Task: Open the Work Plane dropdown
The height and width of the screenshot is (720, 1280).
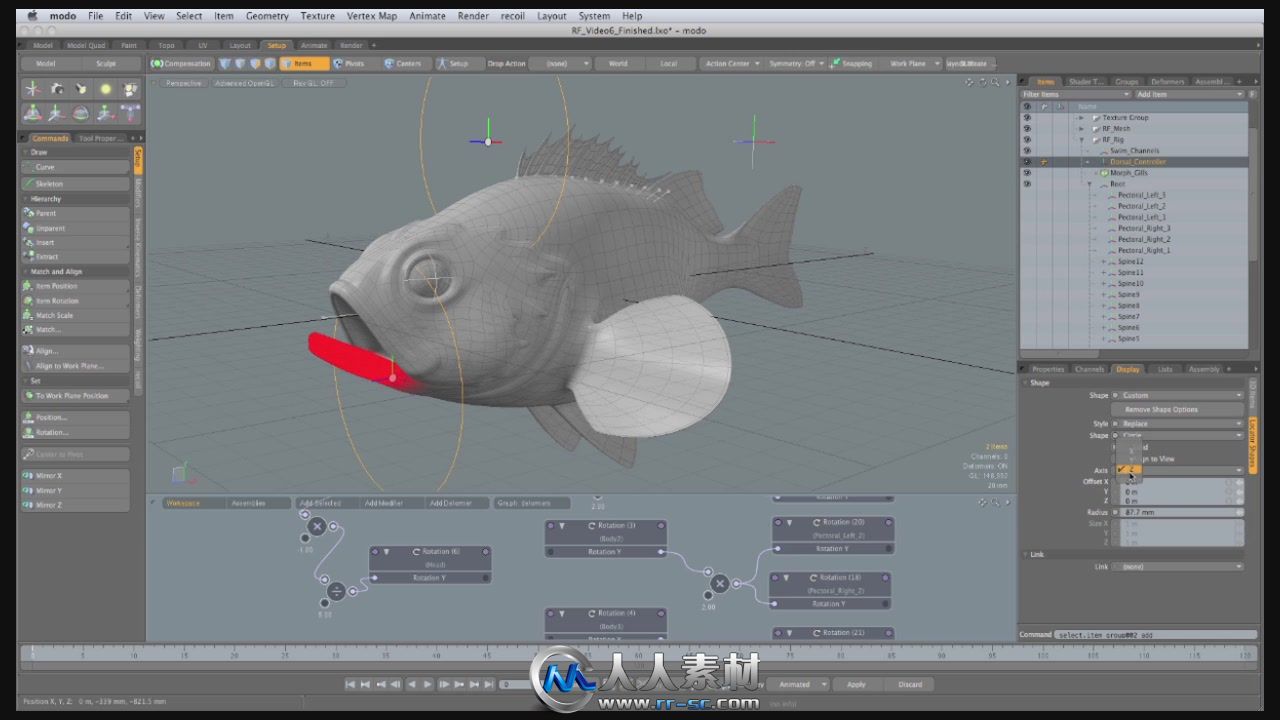Action: tap(911, 63)
